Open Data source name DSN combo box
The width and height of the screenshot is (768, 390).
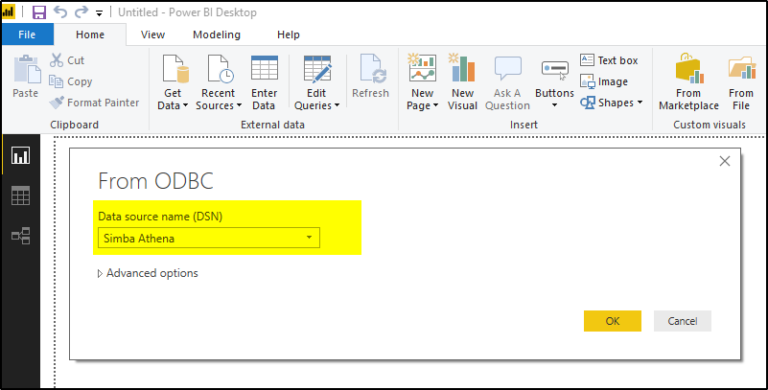point(209,238)
